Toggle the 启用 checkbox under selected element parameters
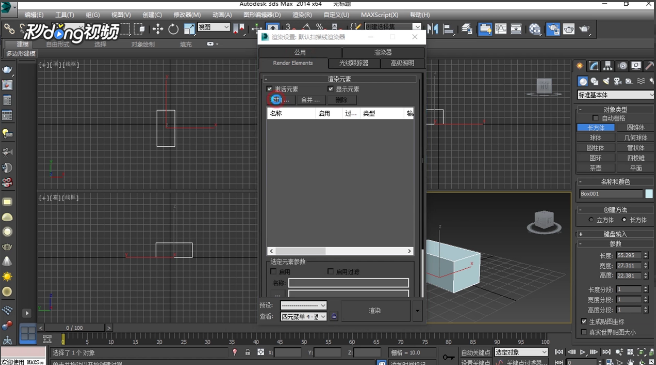656x365 pixels. pyautogui.click(x=274, y=272)
